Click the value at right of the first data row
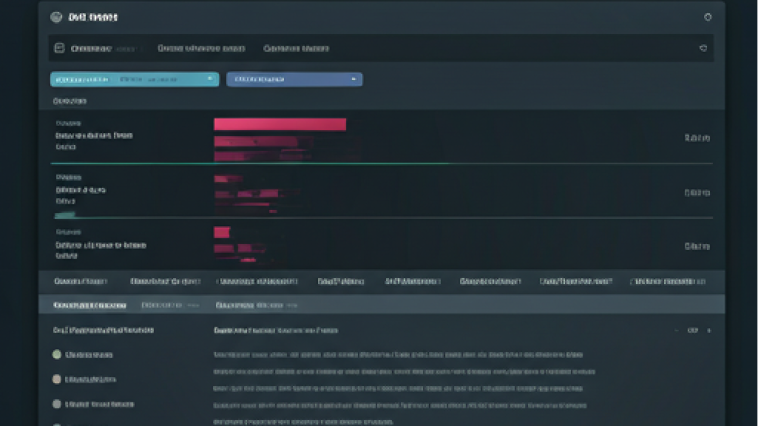 [x=697, y=137]
